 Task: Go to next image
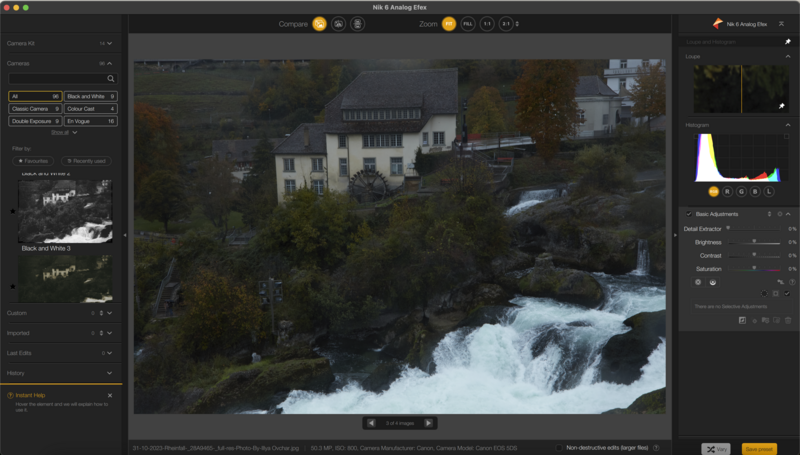tap(429, 423)
